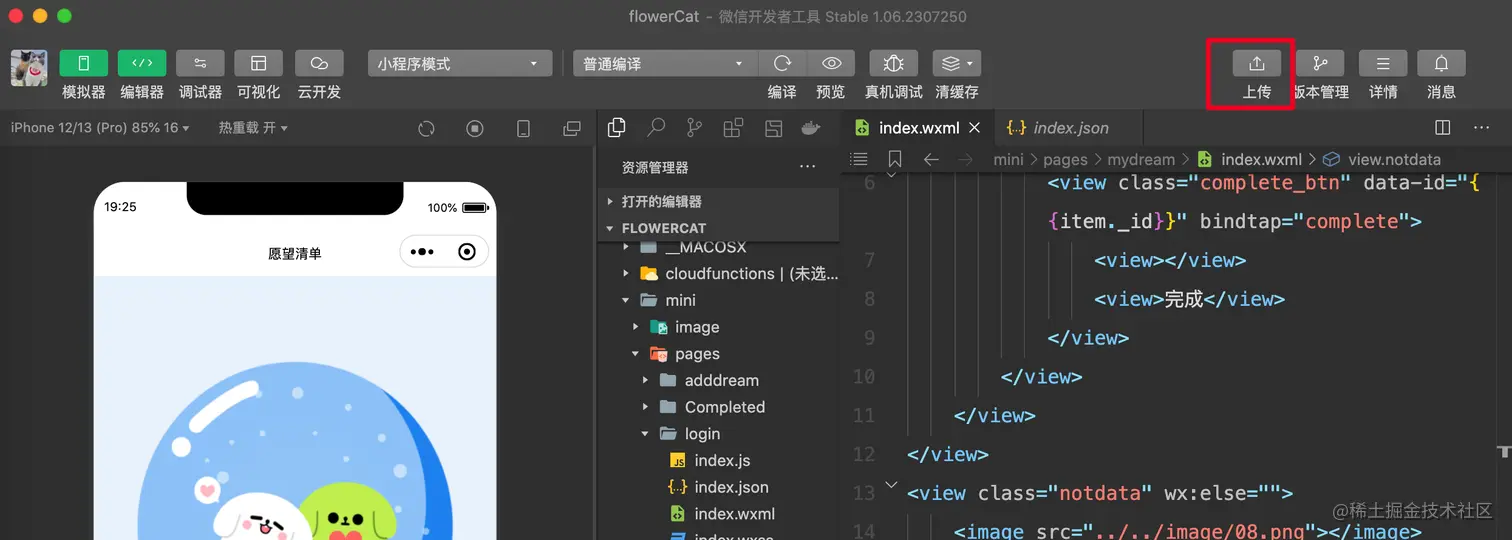Detach simulator into separate window
The image size is (1512, 540).
(572, 128)
